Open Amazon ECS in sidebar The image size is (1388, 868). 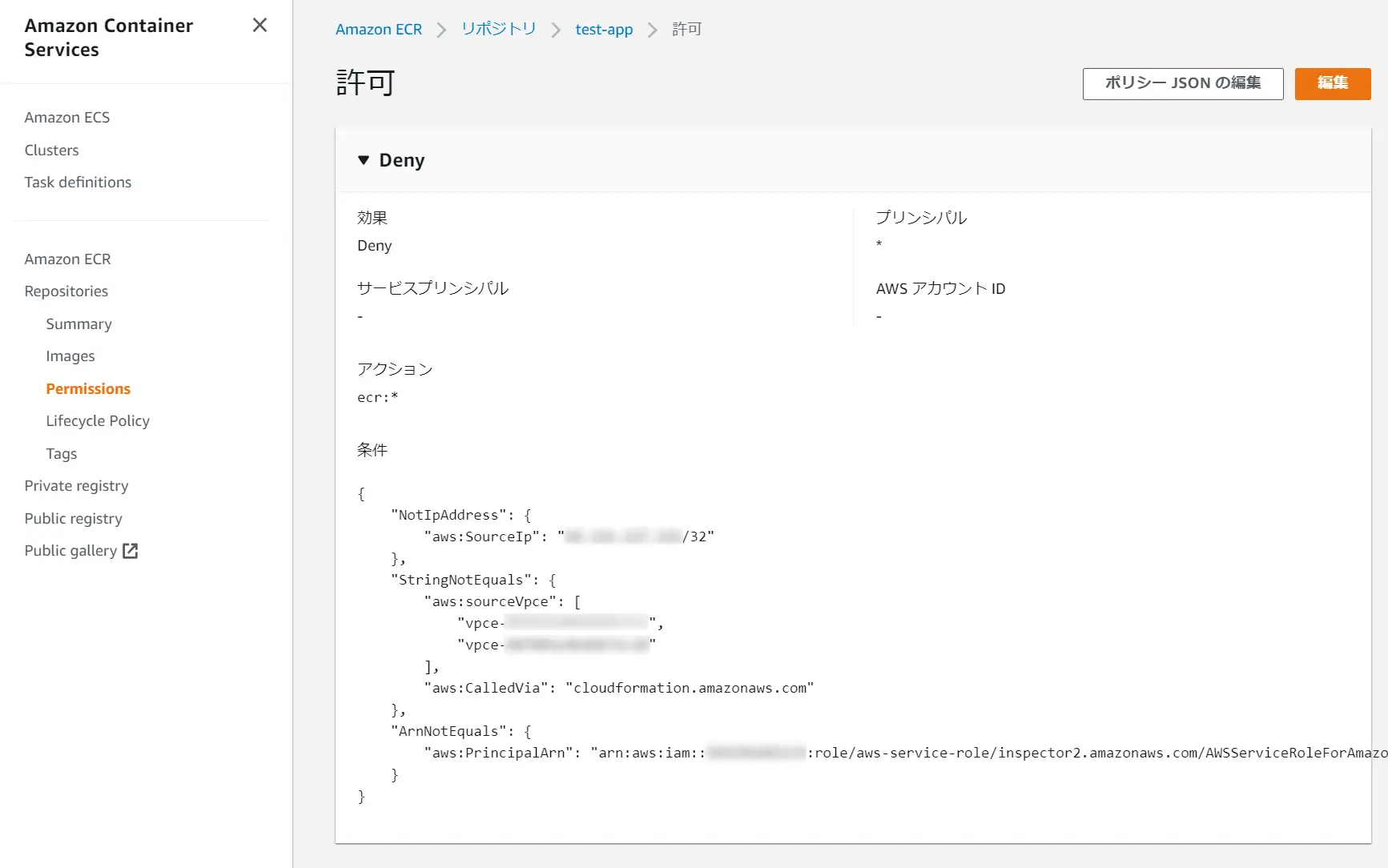67,118
